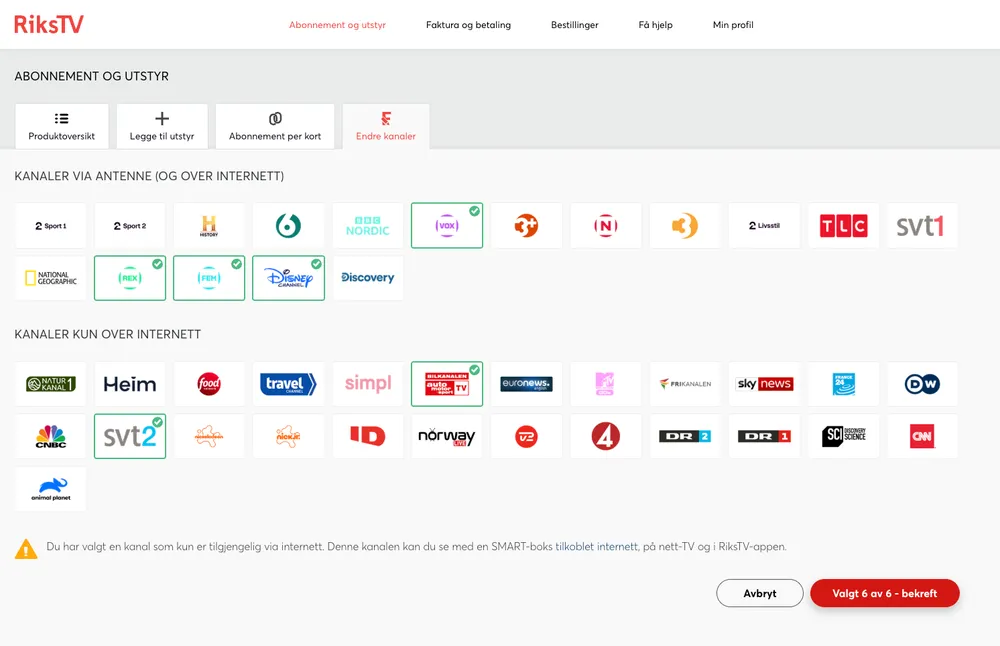1000x646 pixels.
Task: Deselect the checked VOX channel
Action: (446, 226)
